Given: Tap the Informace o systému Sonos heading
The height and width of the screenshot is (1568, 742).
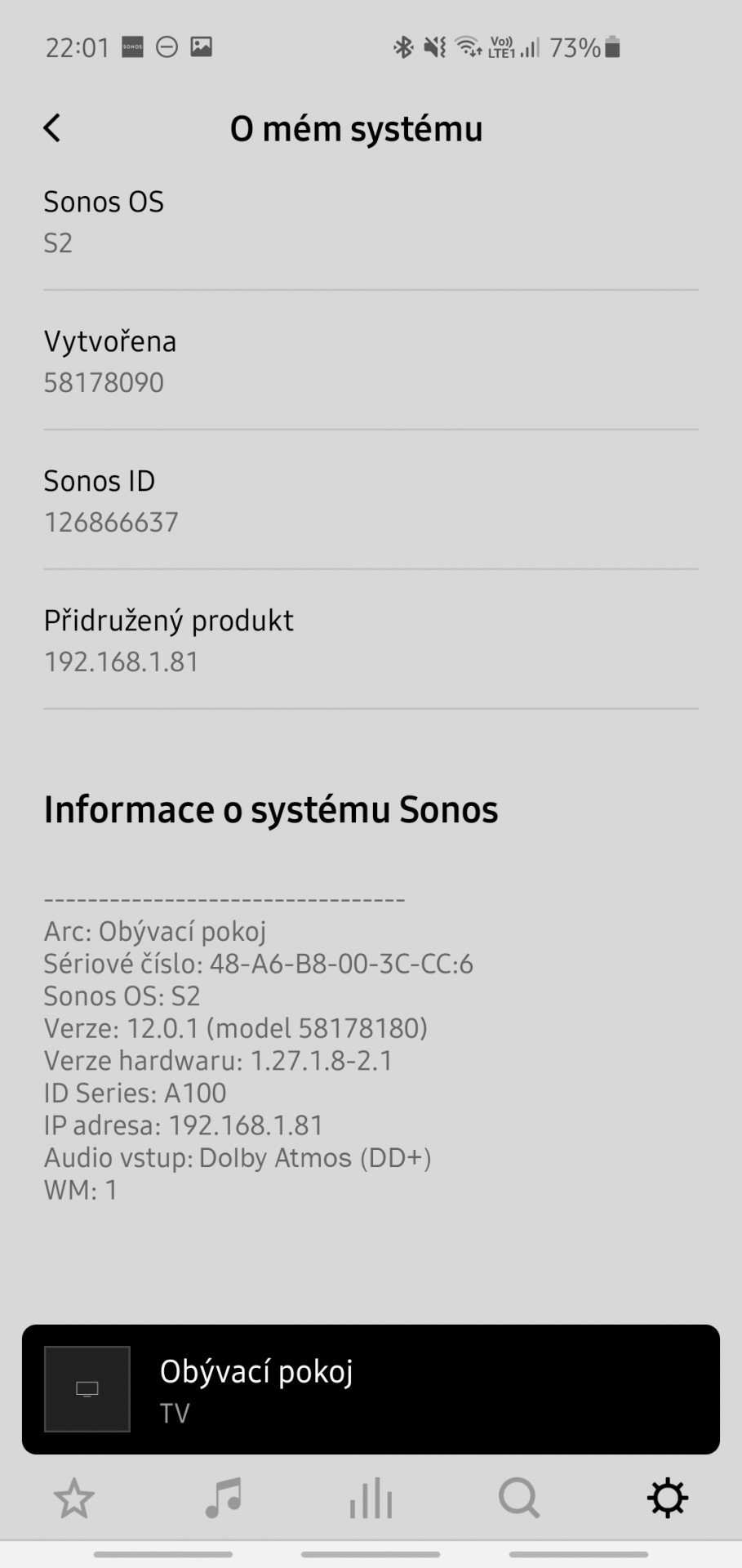Looking at the screenshot, I should (x=271, y=809).
